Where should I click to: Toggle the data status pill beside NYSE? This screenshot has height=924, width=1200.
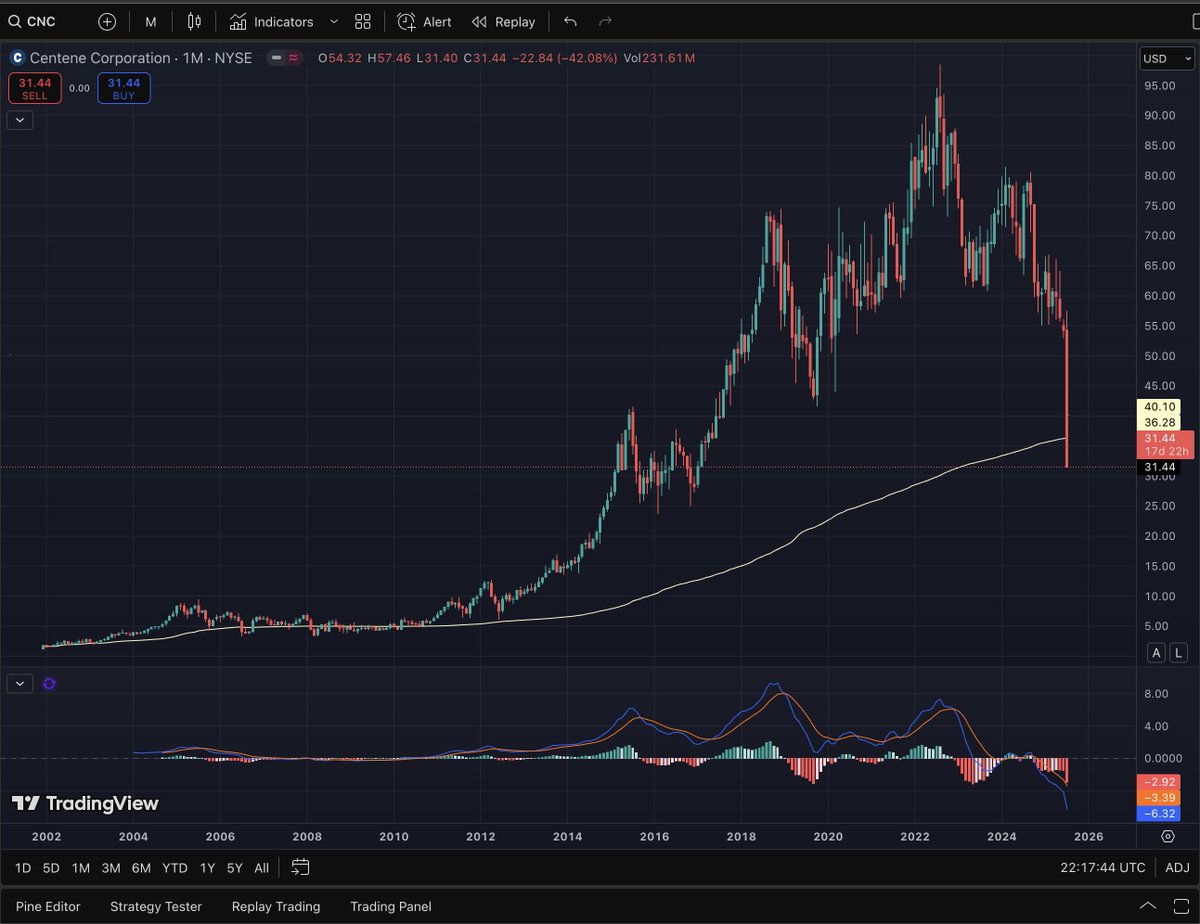(285, 58)
